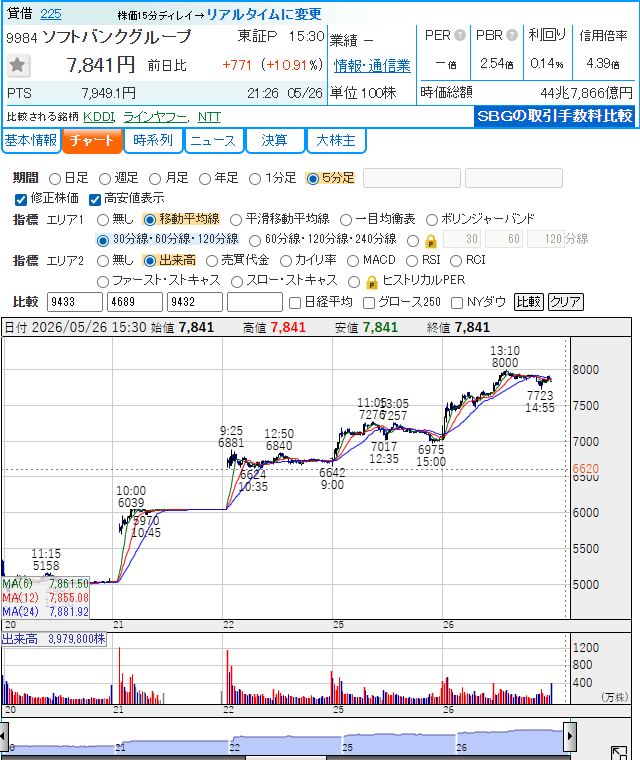Open the 基本情報 tab
The height and width of the screenshot is (760, 640).
pos(31,141)
